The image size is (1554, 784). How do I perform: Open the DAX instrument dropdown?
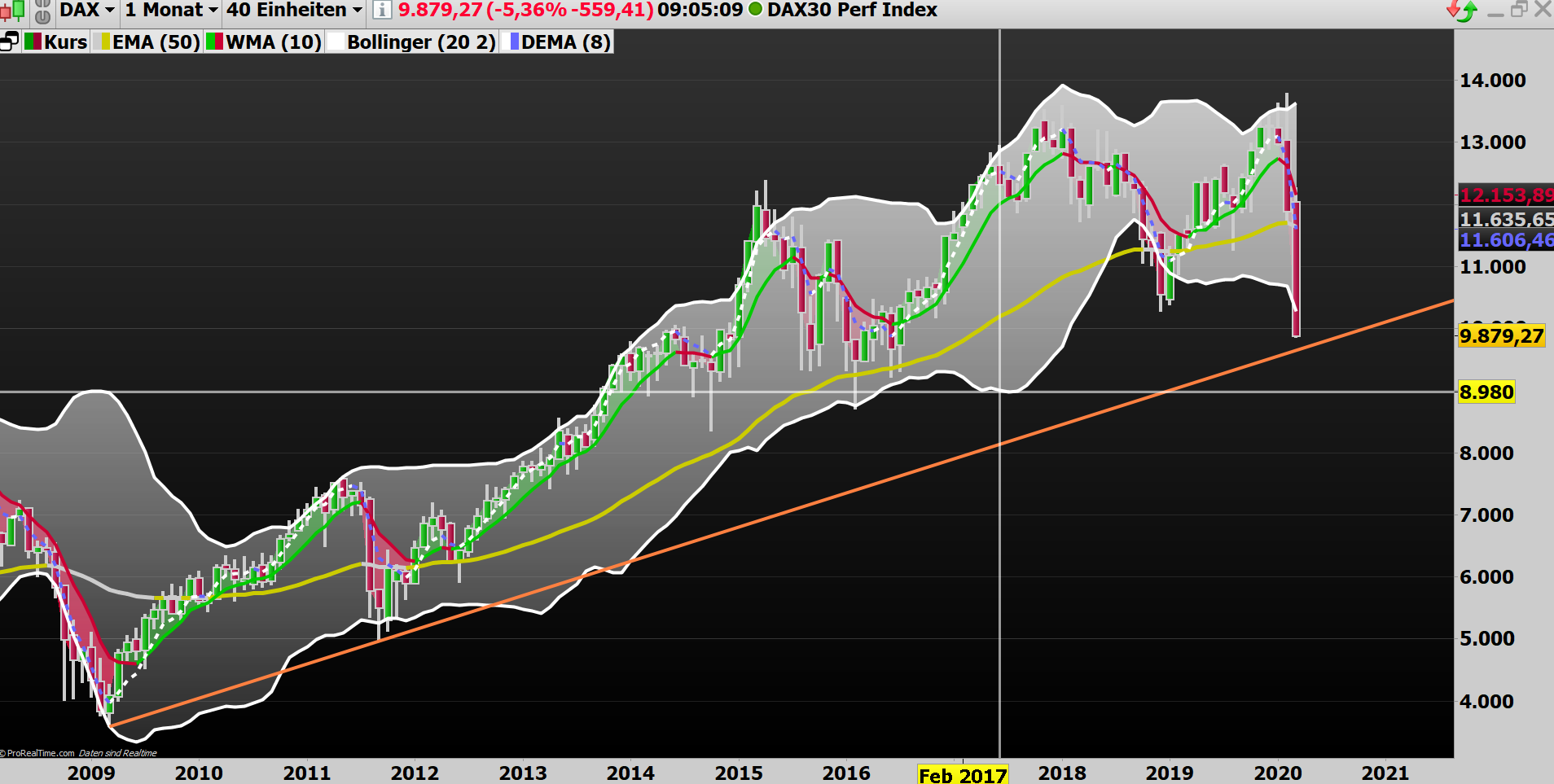[x=86, y=11]
